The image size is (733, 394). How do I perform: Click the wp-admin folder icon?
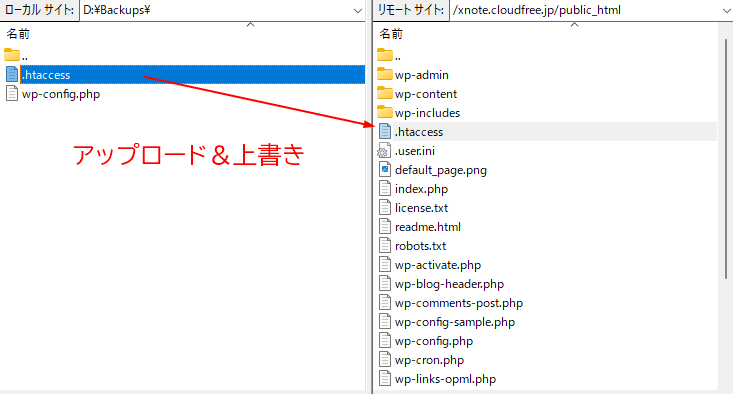click(385, 74)
